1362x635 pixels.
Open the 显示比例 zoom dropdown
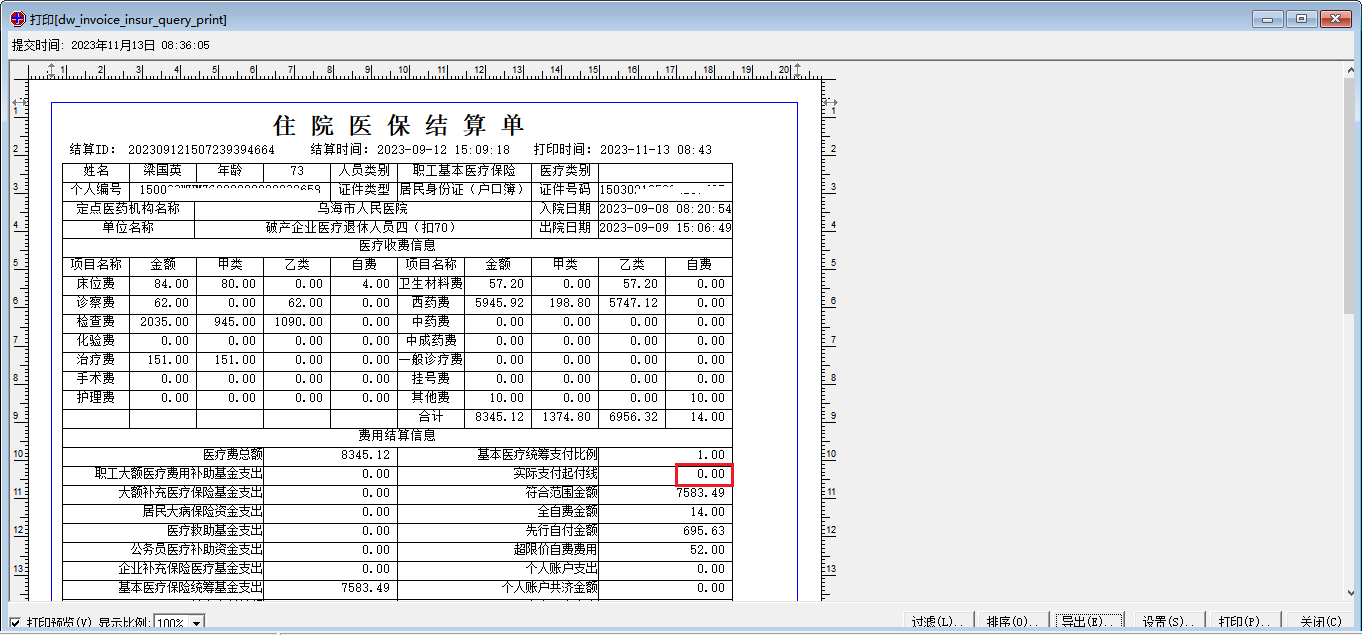[x=196, y=623]
